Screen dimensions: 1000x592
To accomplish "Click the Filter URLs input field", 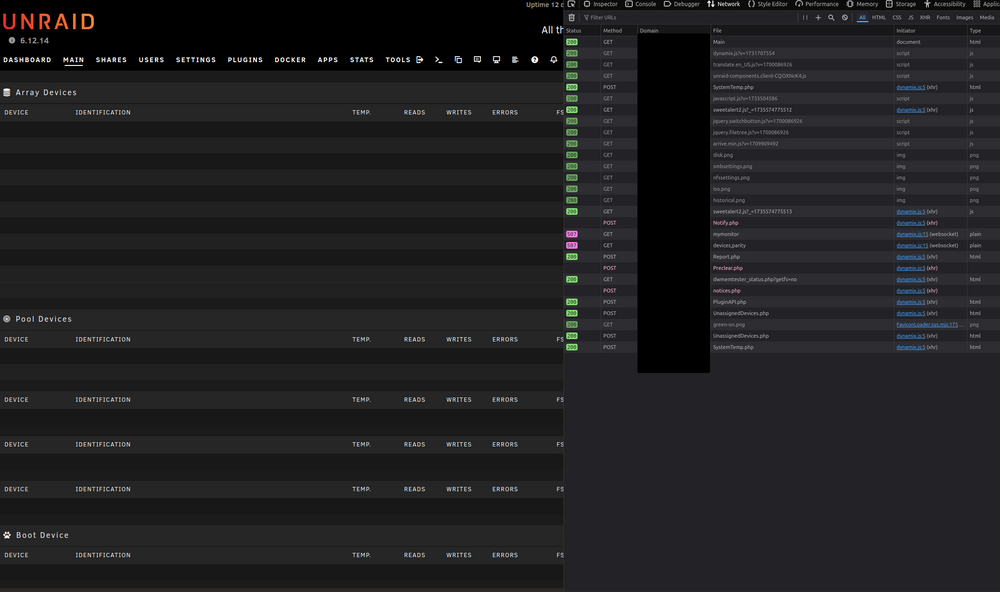I will [x=689, y=18].
